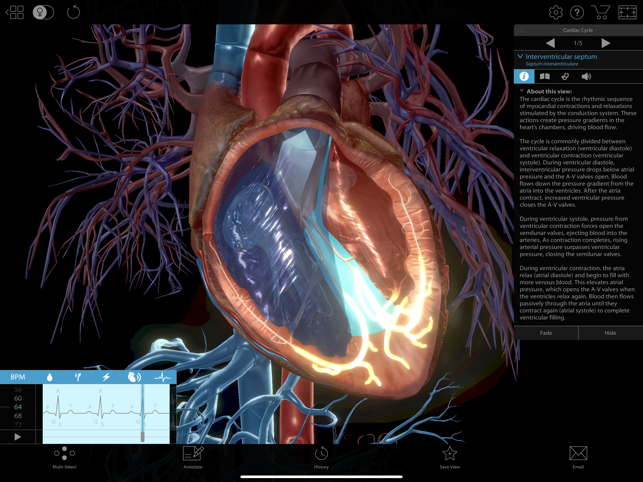This screenshot has height=482, width=643.
Task: Toggle the male/female gender switch
Action: coord(42,13)
